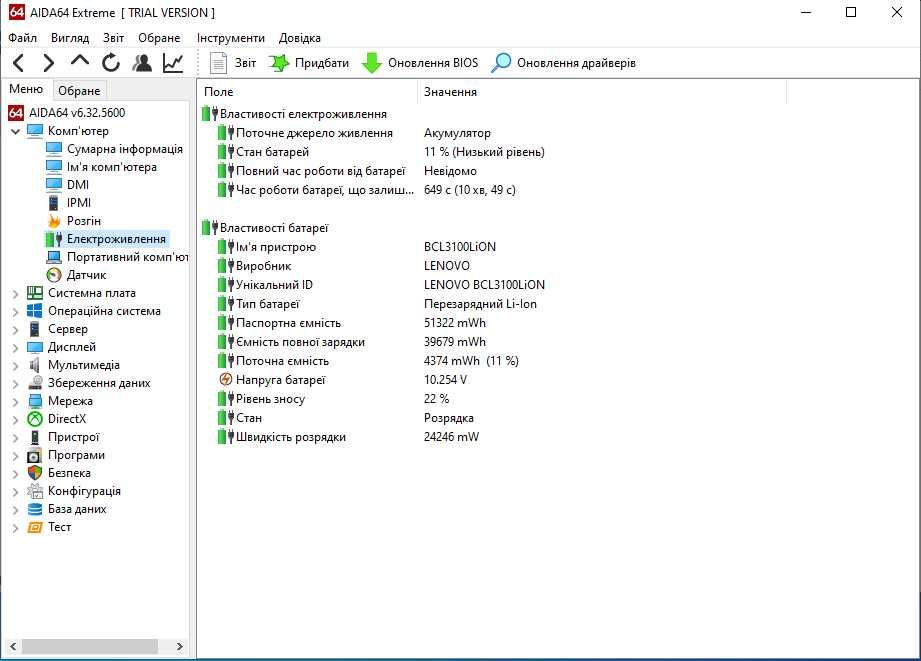Click the Мультимедіа speaker icon

(35, 365)
